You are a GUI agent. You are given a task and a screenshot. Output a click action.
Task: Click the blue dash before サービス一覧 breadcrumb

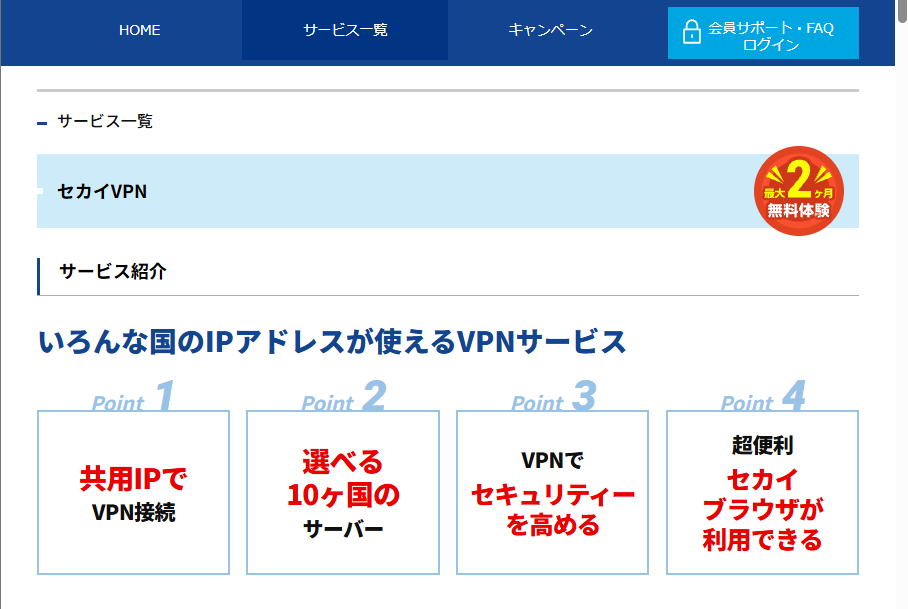pos(42,123)
